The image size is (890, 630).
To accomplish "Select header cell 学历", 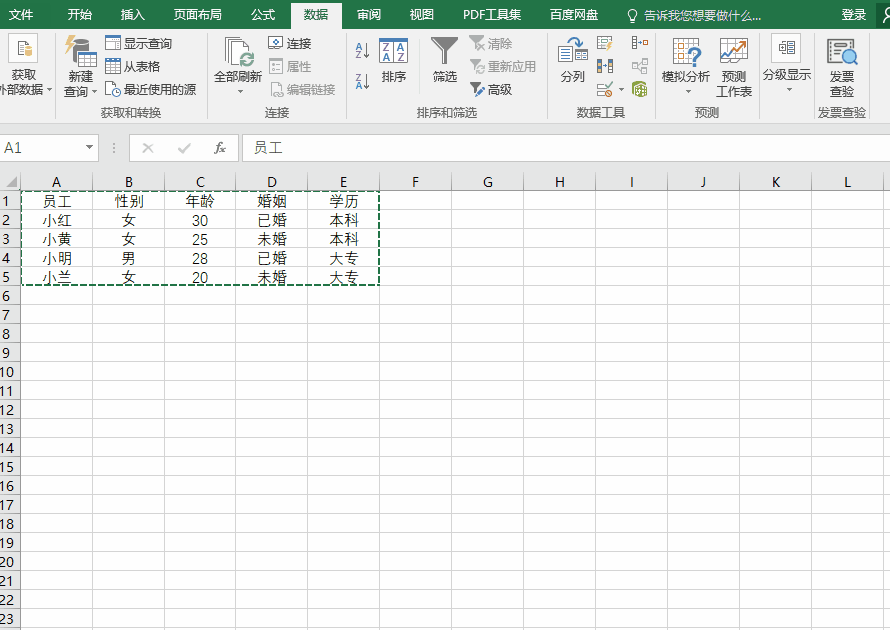I will tap(343, 201).
